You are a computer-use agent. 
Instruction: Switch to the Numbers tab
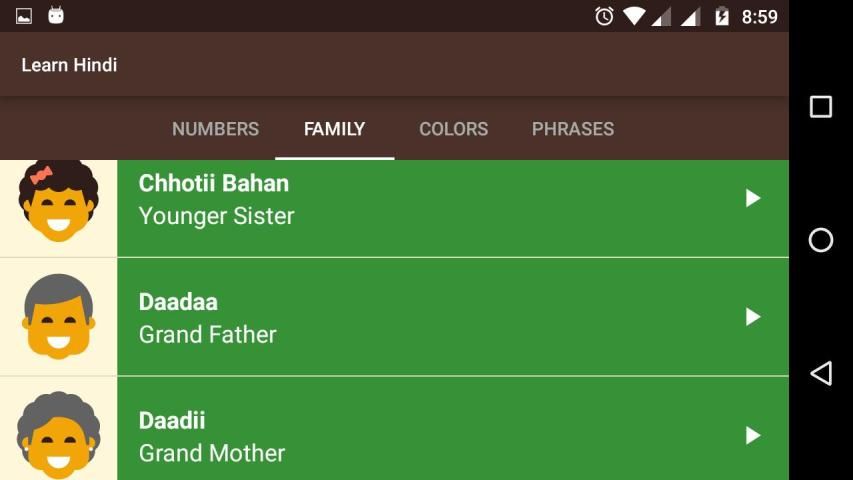215,129
